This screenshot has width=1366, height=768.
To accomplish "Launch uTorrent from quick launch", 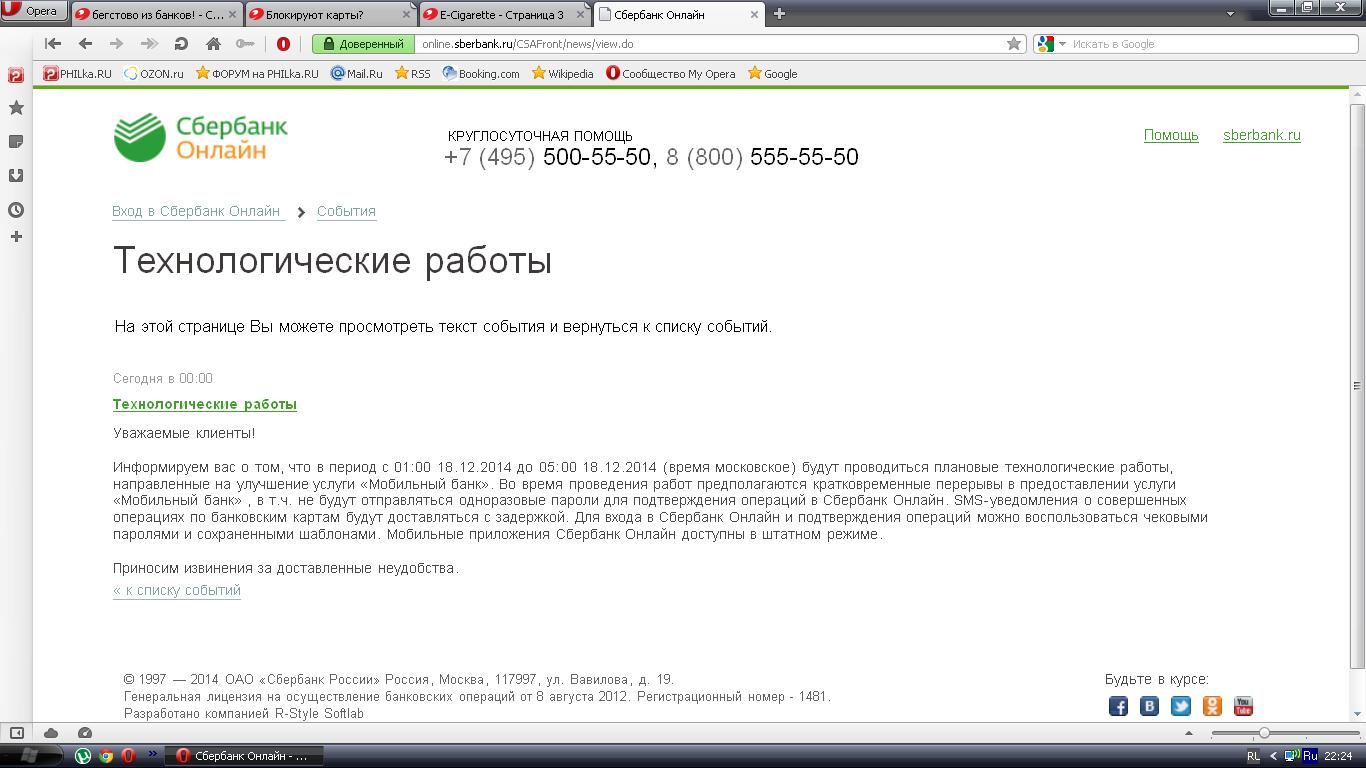I will [84, 757].
